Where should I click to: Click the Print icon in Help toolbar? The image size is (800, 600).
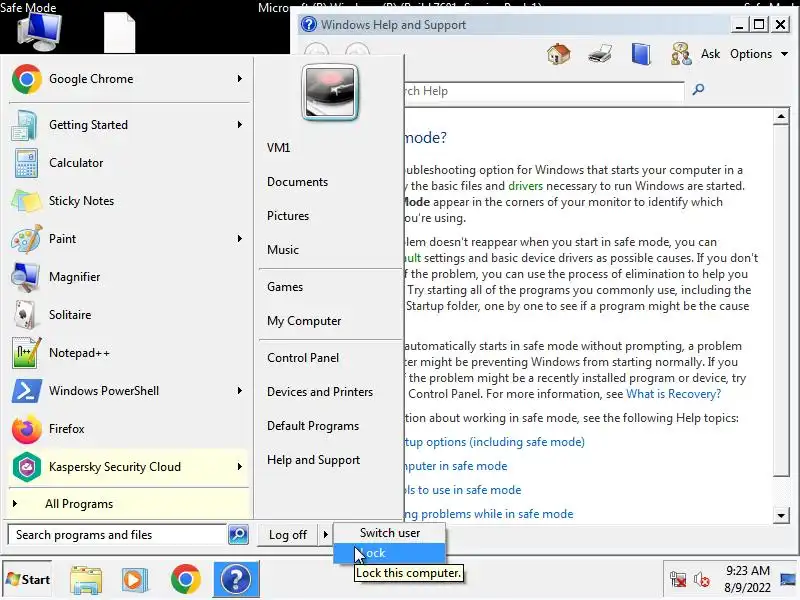tap(599, 54)
